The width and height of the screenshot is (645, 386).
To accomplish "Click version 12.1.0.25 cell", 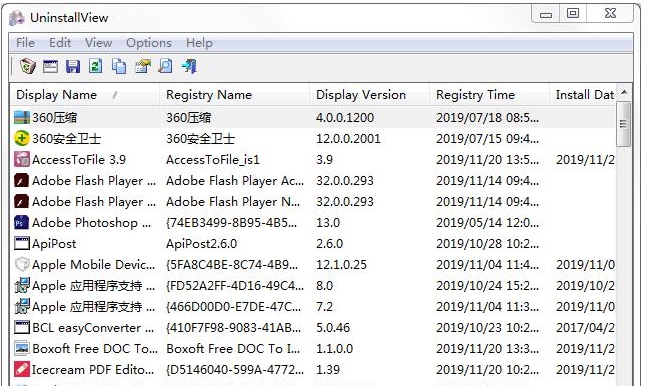I will 341,265.
